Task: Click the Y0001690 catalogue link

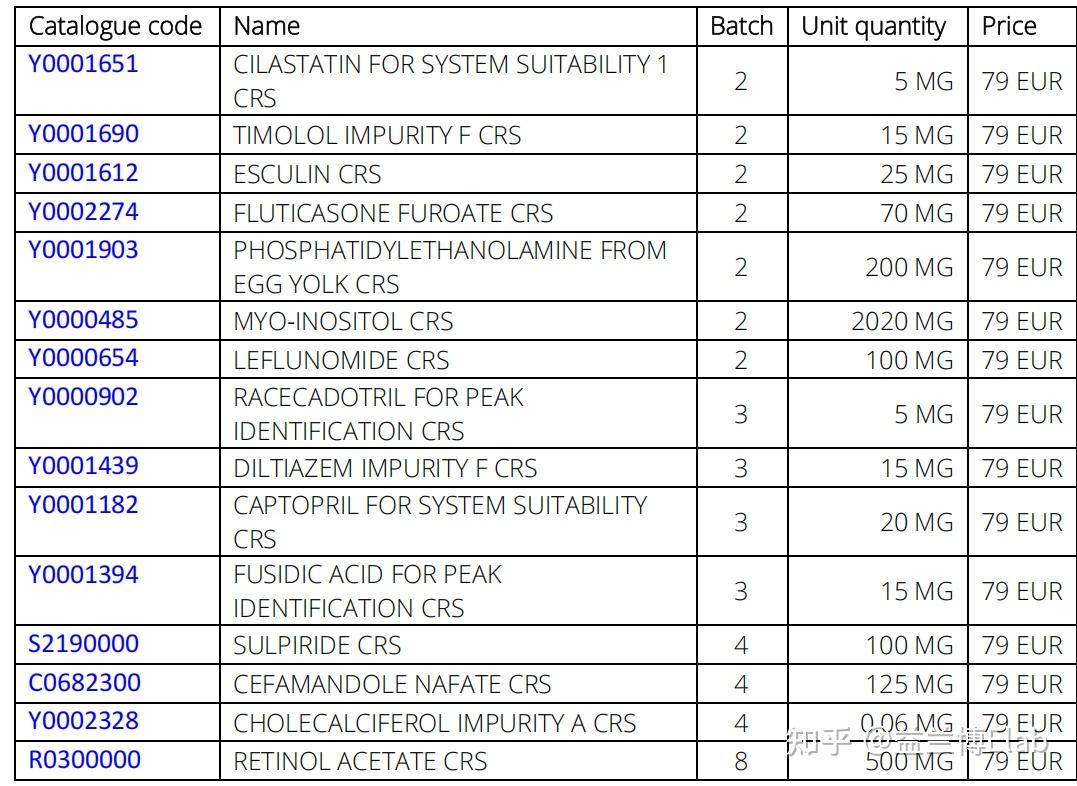Action: point(83,134)
